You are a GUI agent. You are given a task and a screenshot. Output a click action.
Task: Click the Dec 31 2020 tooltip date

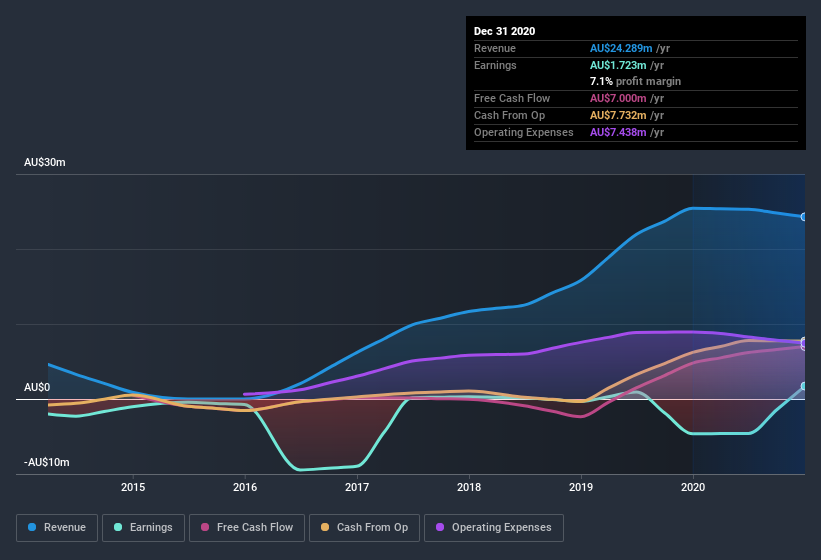505,31
